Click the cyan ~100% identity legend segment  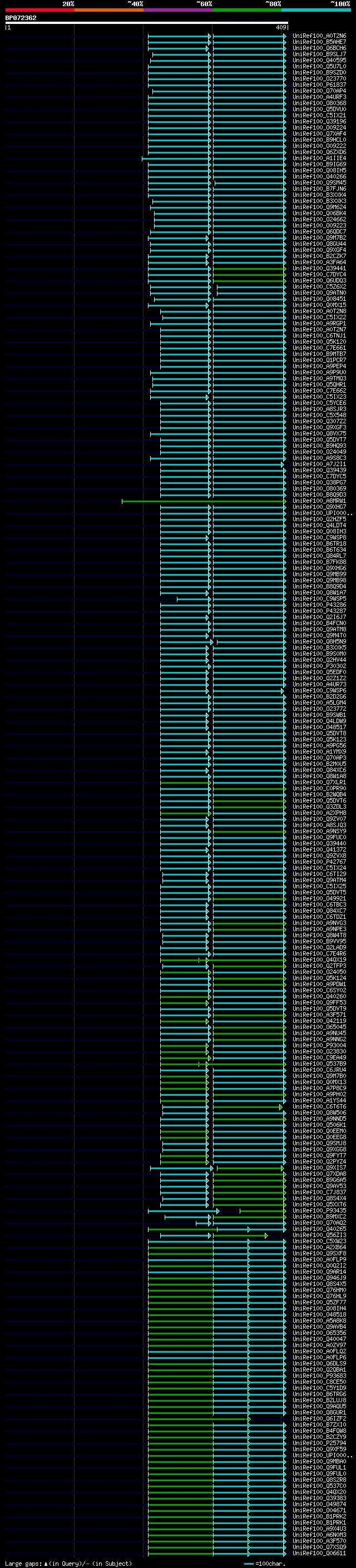[x=317, y=10]
